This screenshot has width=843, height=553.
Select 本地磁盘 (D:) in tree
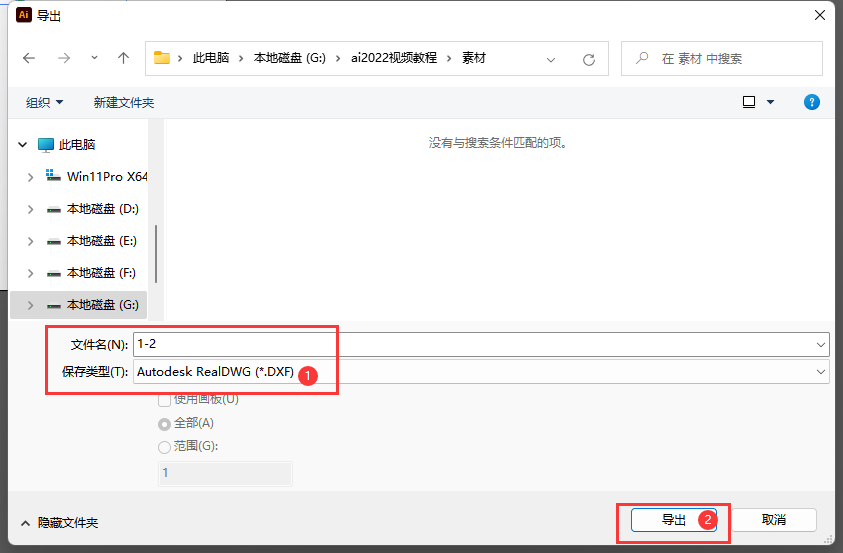[92, 209]
